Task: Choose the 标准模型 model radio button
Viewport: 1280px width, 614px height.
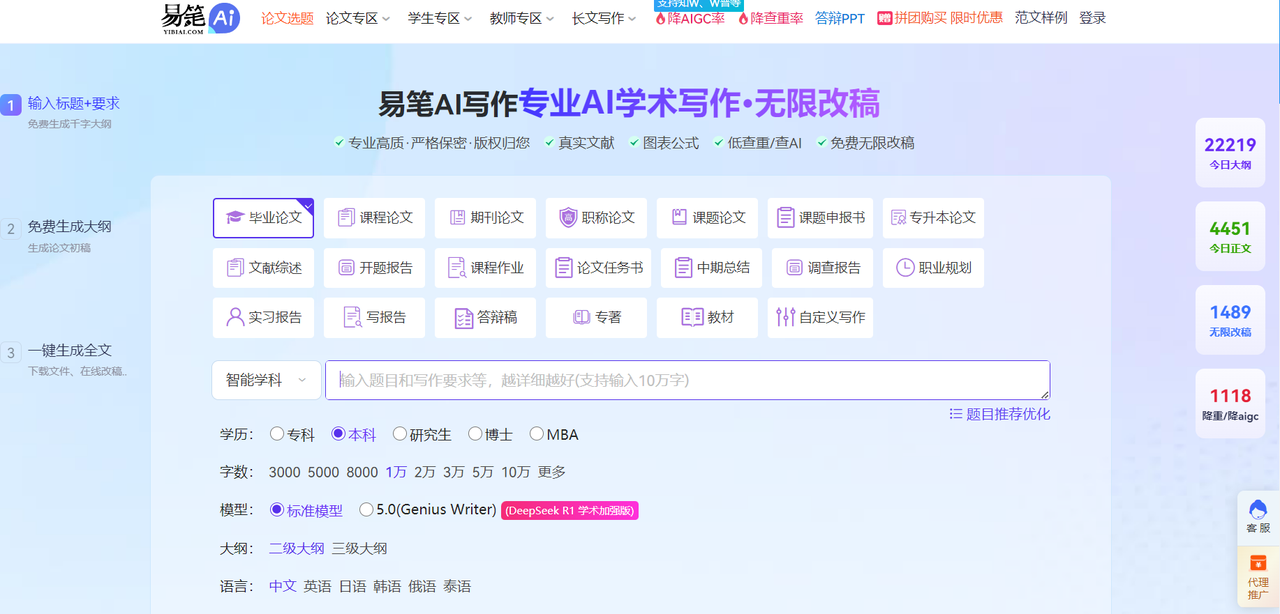Action: pyautogui.click(x=277, y=509)
